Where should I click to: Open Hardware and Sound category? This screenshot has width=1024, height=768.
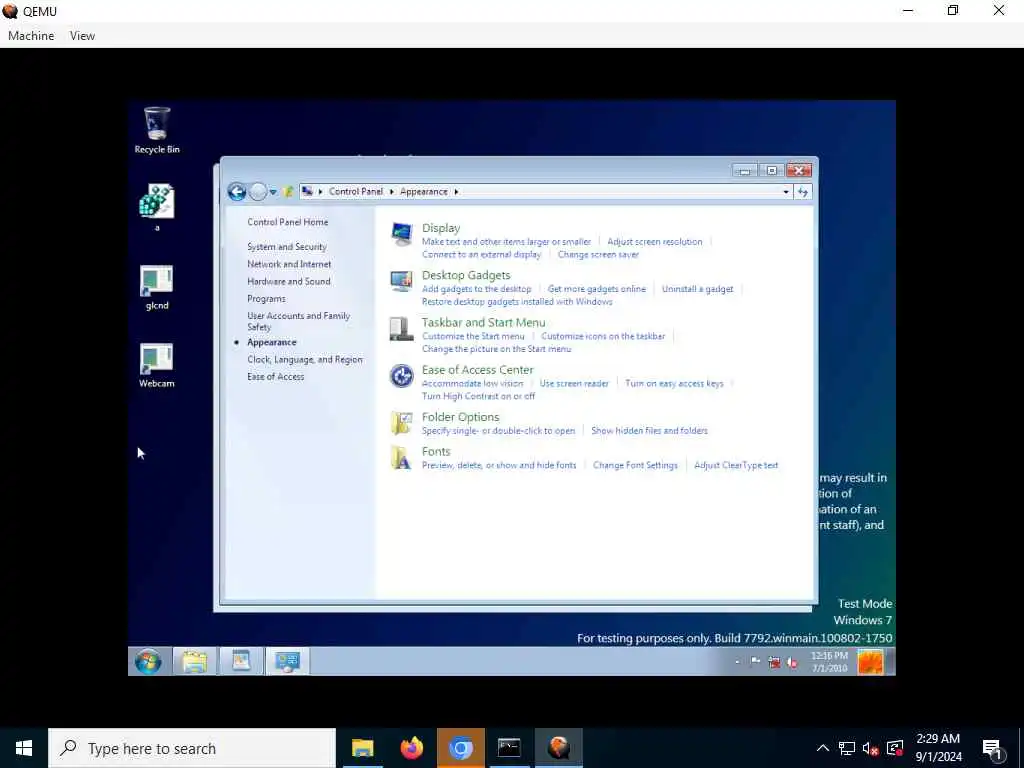(289, 281)
